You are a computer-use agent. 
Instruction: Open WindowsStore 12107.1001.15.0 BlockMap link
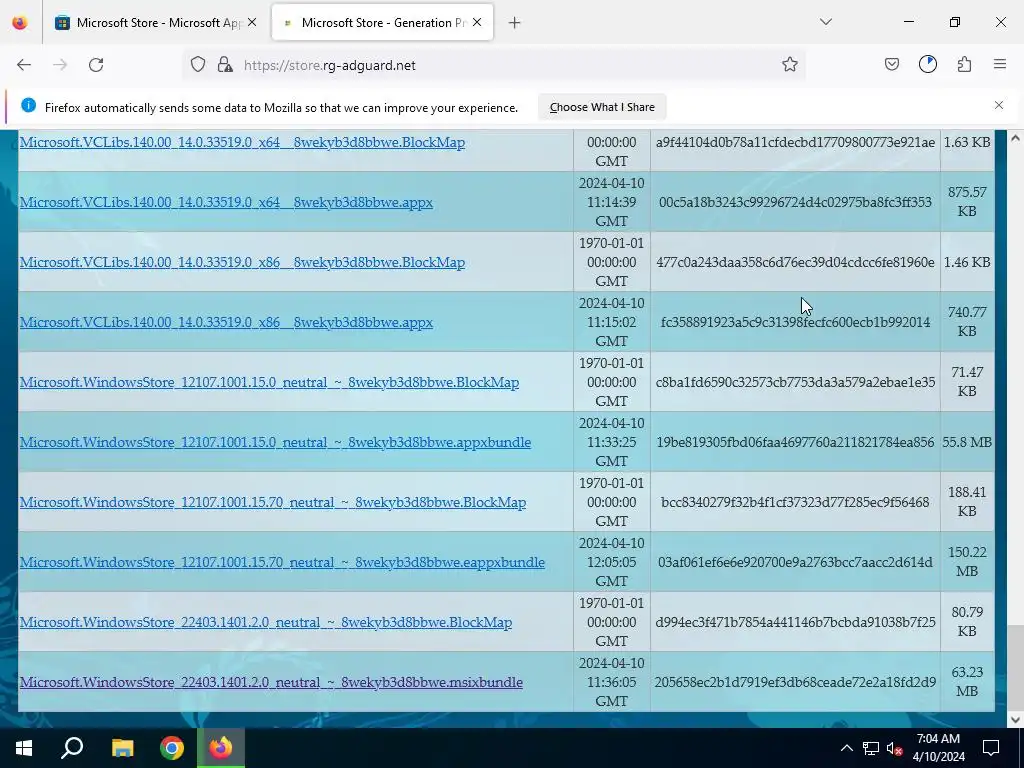[x=269, y=383]
